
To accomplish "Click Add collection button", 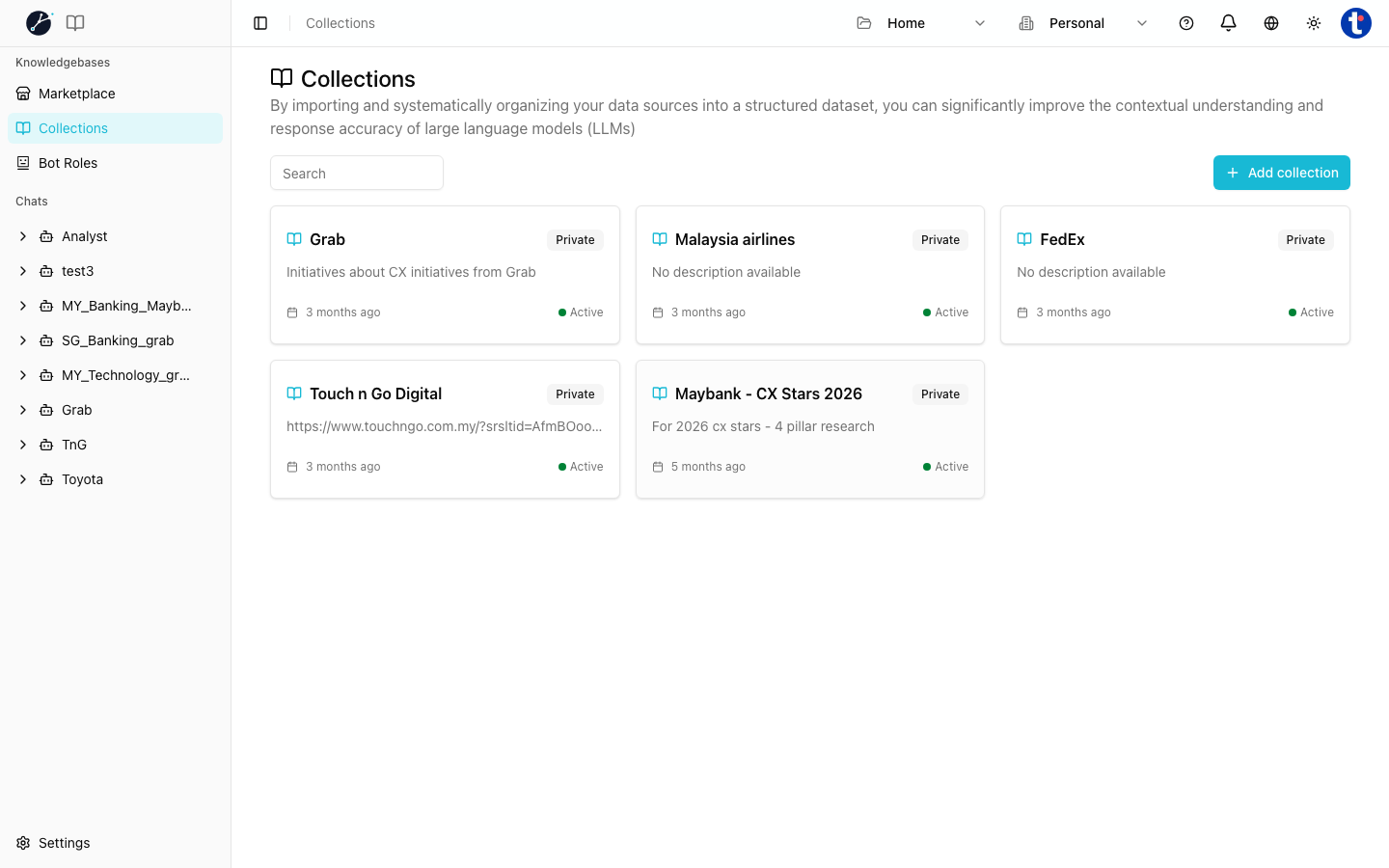I will pyautogui.click(x=1282, y=173).
